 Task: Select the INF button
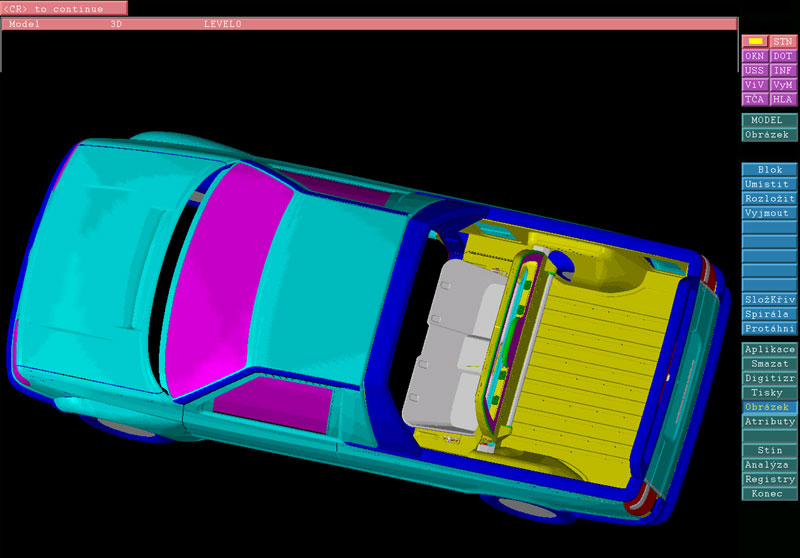(783, 70)
